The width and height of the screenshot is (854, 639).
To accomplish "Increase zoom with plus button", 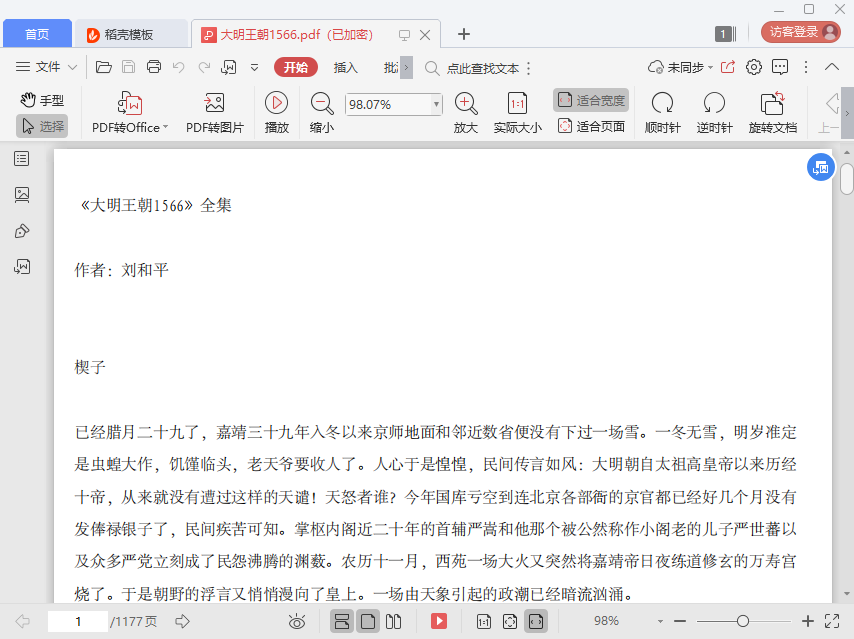I will tap(808, 621).
